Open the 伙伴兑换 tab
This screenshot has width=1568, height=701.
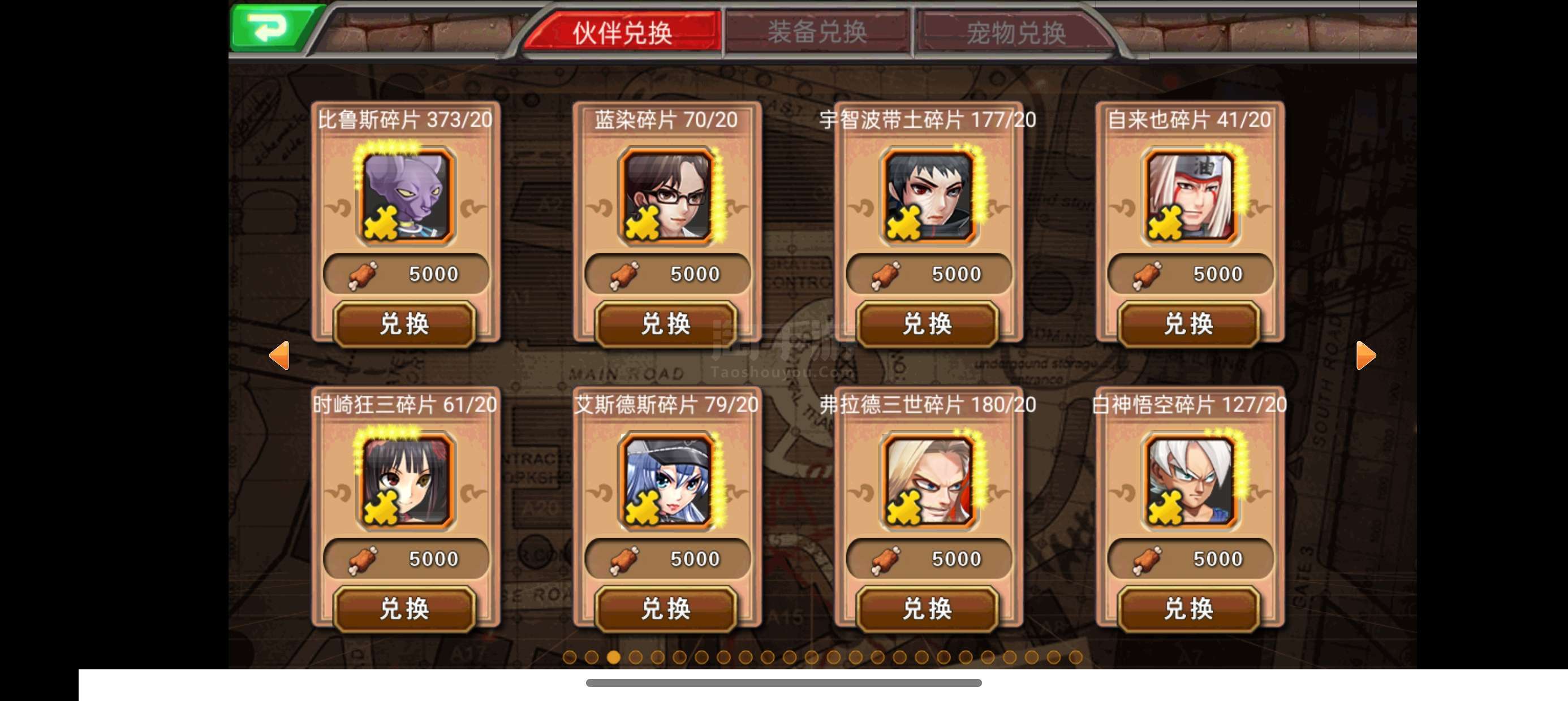click(622, 32)
